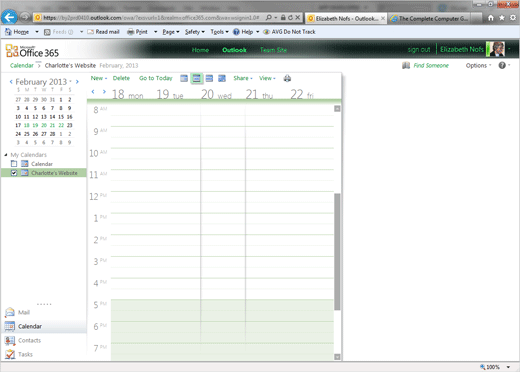Click the calendar vertical scrollbar thumb
The width and height of the screenshot is (520, 372).
(x=337, y=252)
